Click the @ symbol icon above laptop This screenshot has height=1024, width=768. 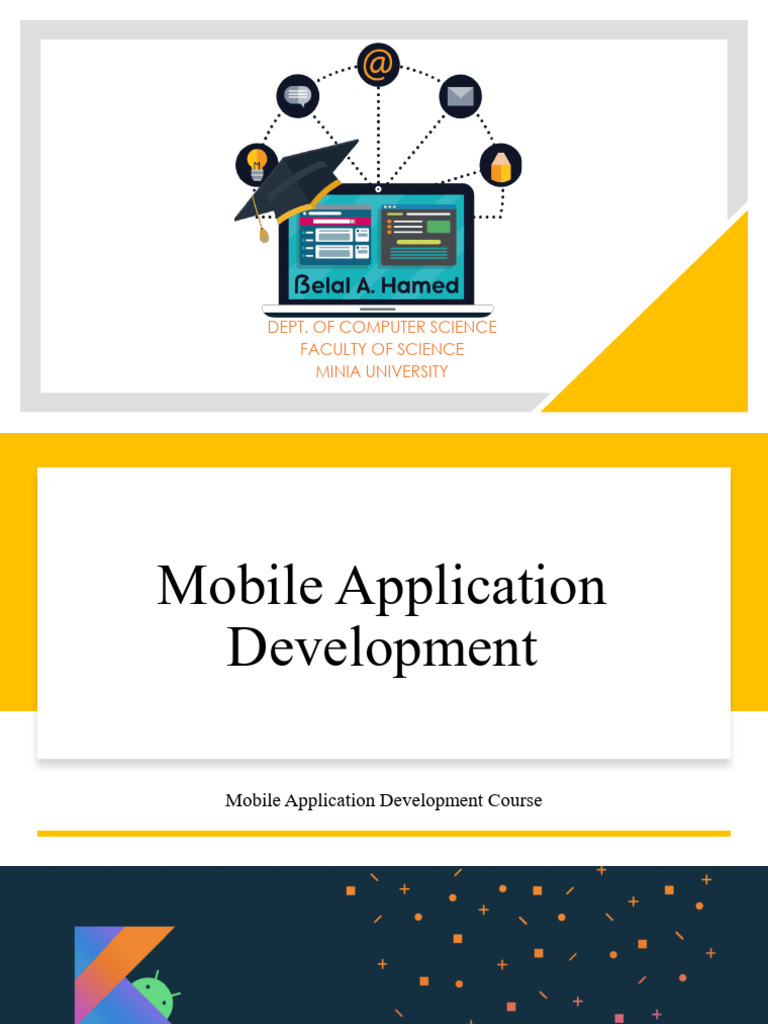(378, 65)
